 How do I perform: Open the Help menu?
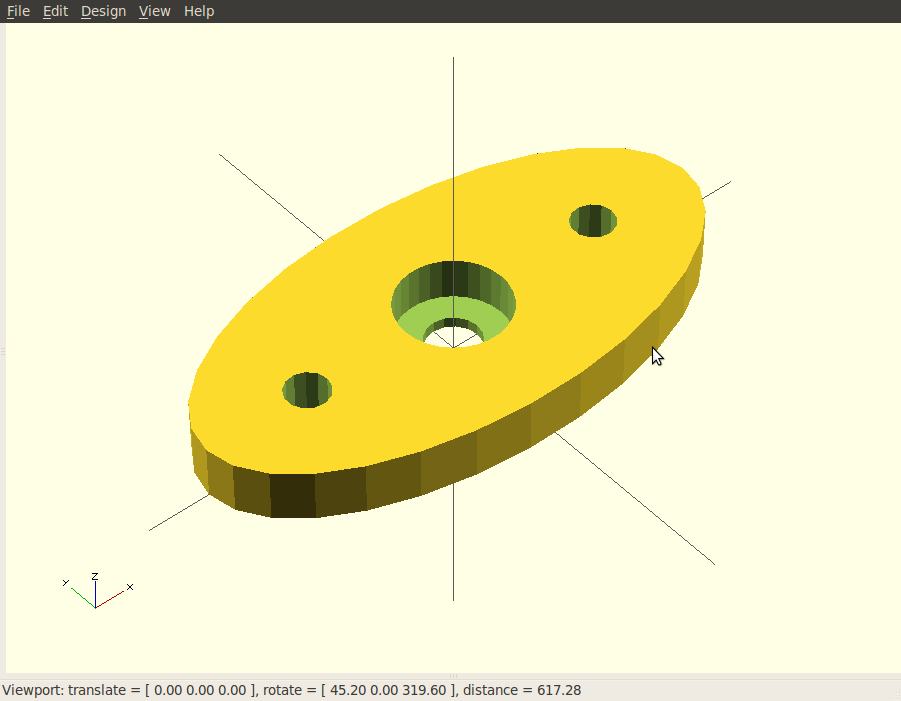198,11
